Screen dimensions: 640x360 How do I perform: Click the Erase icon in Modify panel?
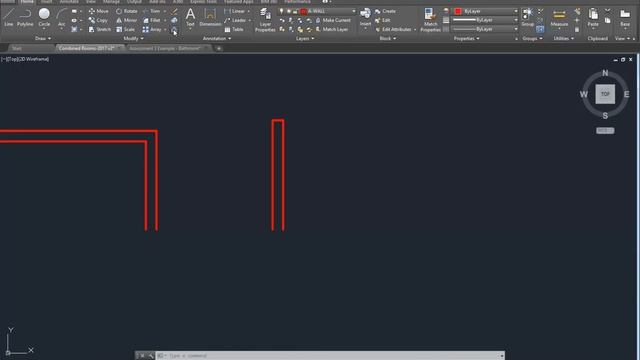tap(174, 11)
